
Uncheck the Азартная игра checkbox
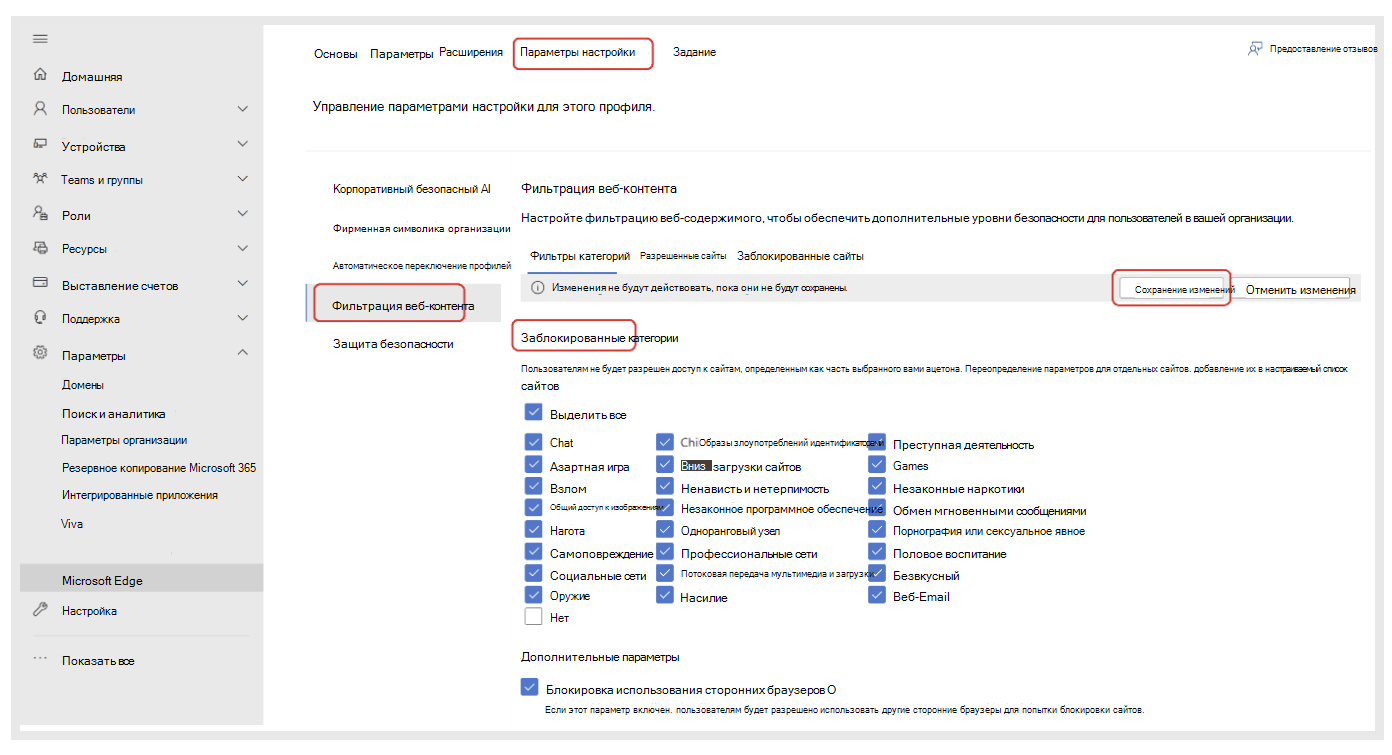click(533, 465)
